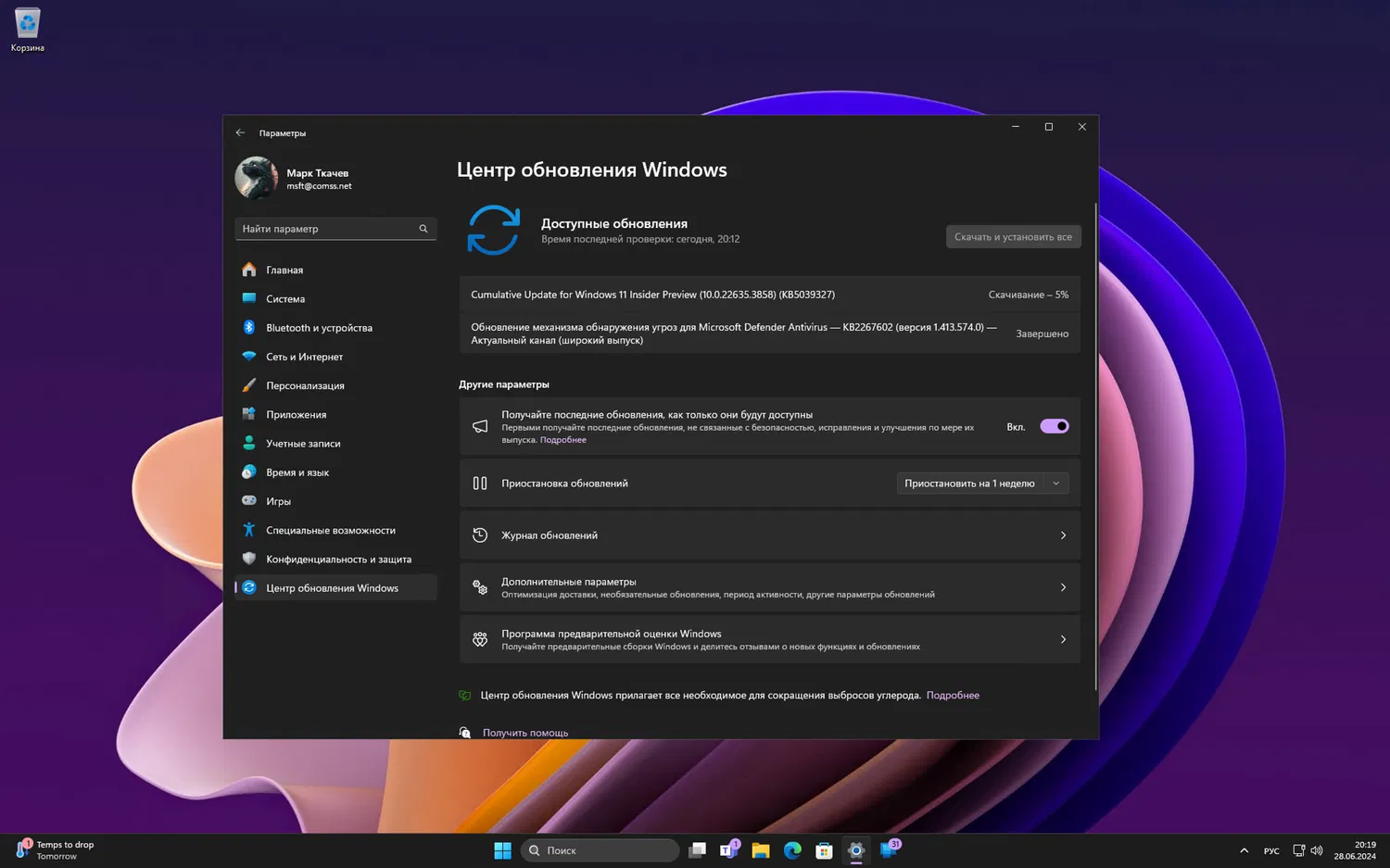Open Task View from the taskbar
This screenshot has width=1390, height=868.
698,850
